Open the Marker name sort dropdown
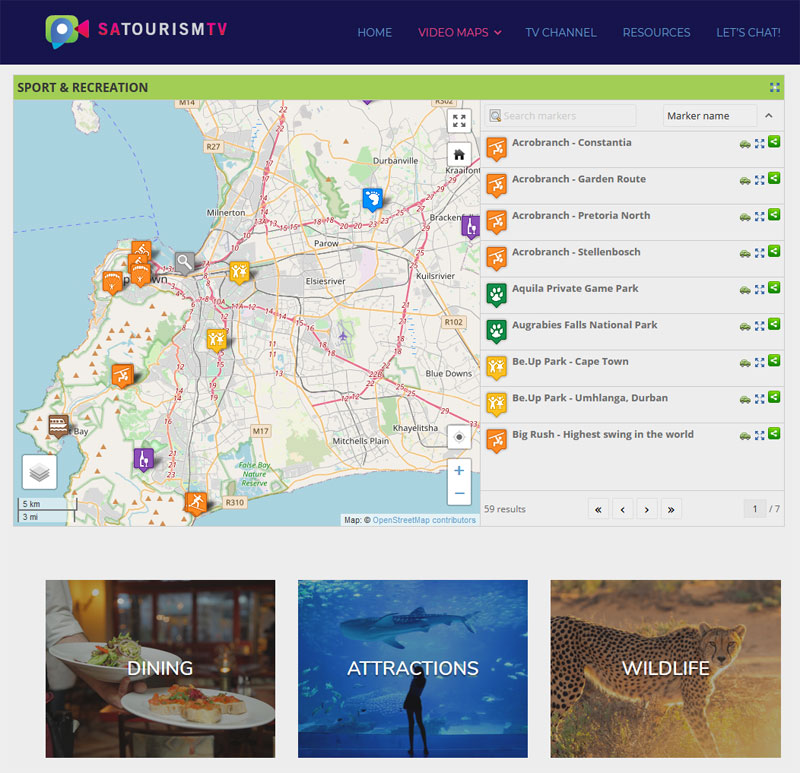The width and height of the screenshot is (800, 773). click(x=709, y=116)
